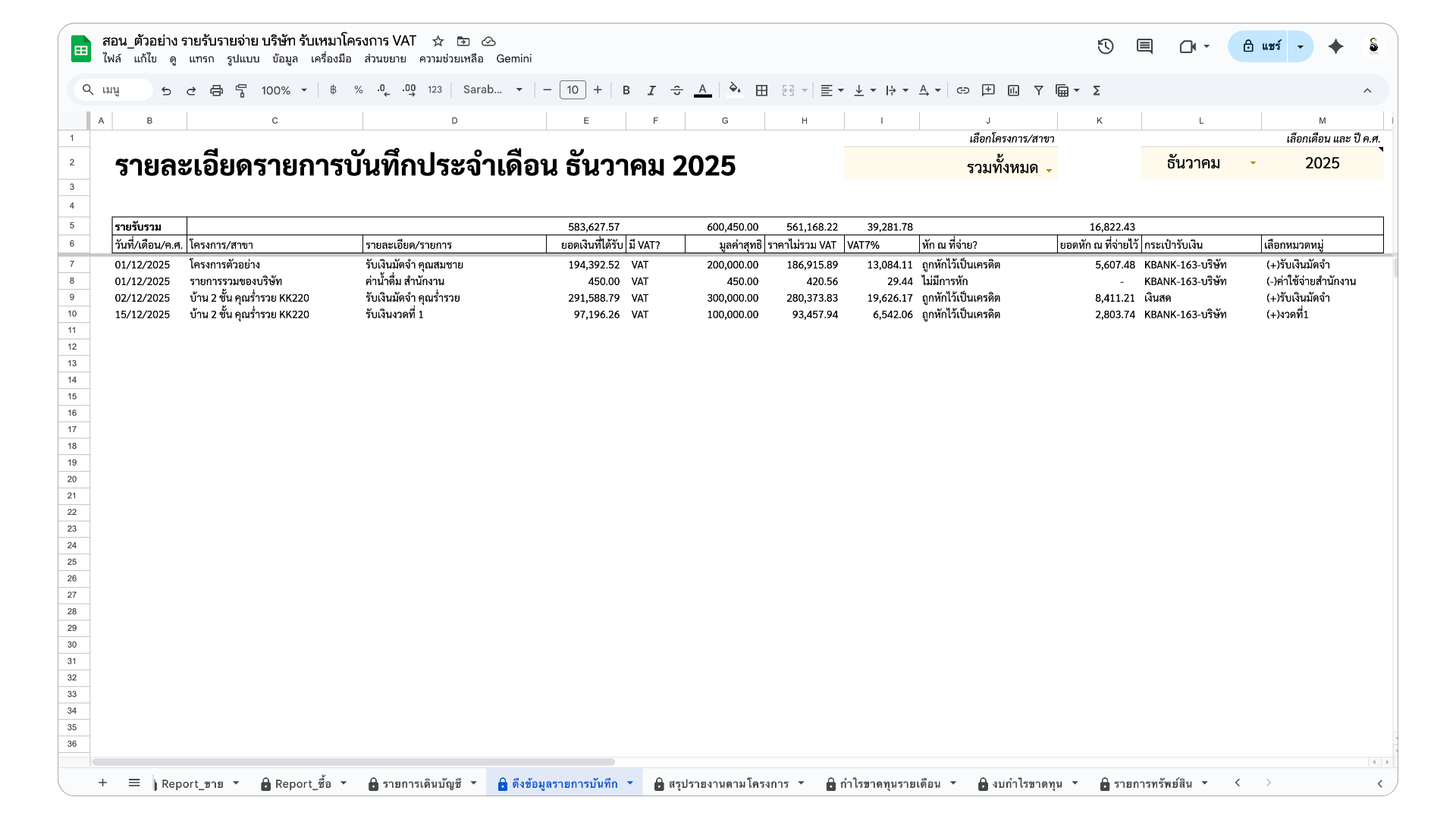Print the spreadsheet using printer icon
Viewport: 1456px width, 819px height.
216,90
